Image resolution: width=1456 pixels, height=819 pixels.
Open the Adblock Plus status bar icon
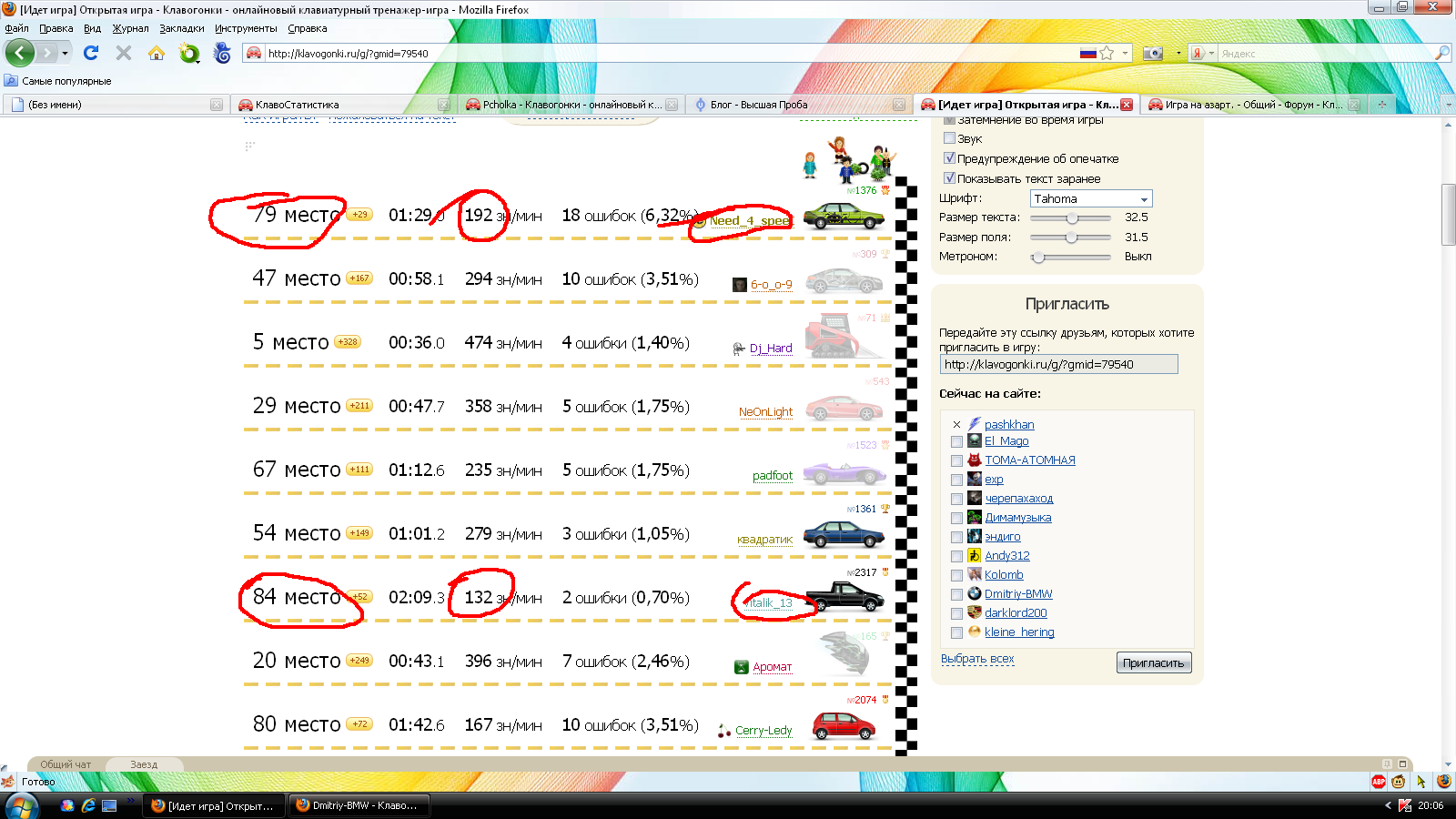[x=1379, y=782]
